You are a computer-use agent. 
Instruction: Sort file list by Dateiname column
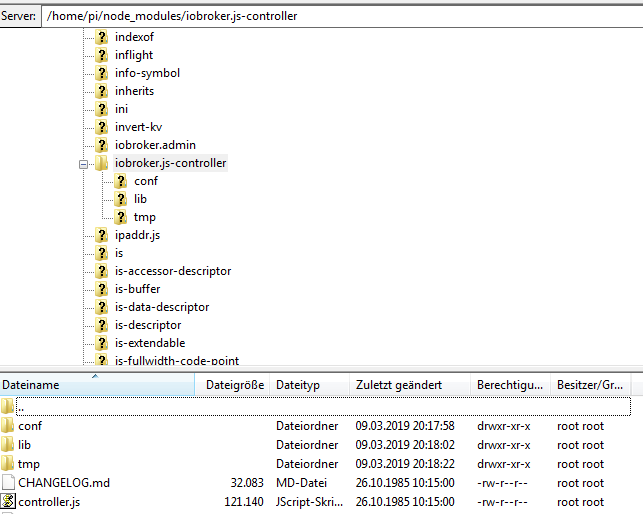pyautogui.click(x=97, y=385)
